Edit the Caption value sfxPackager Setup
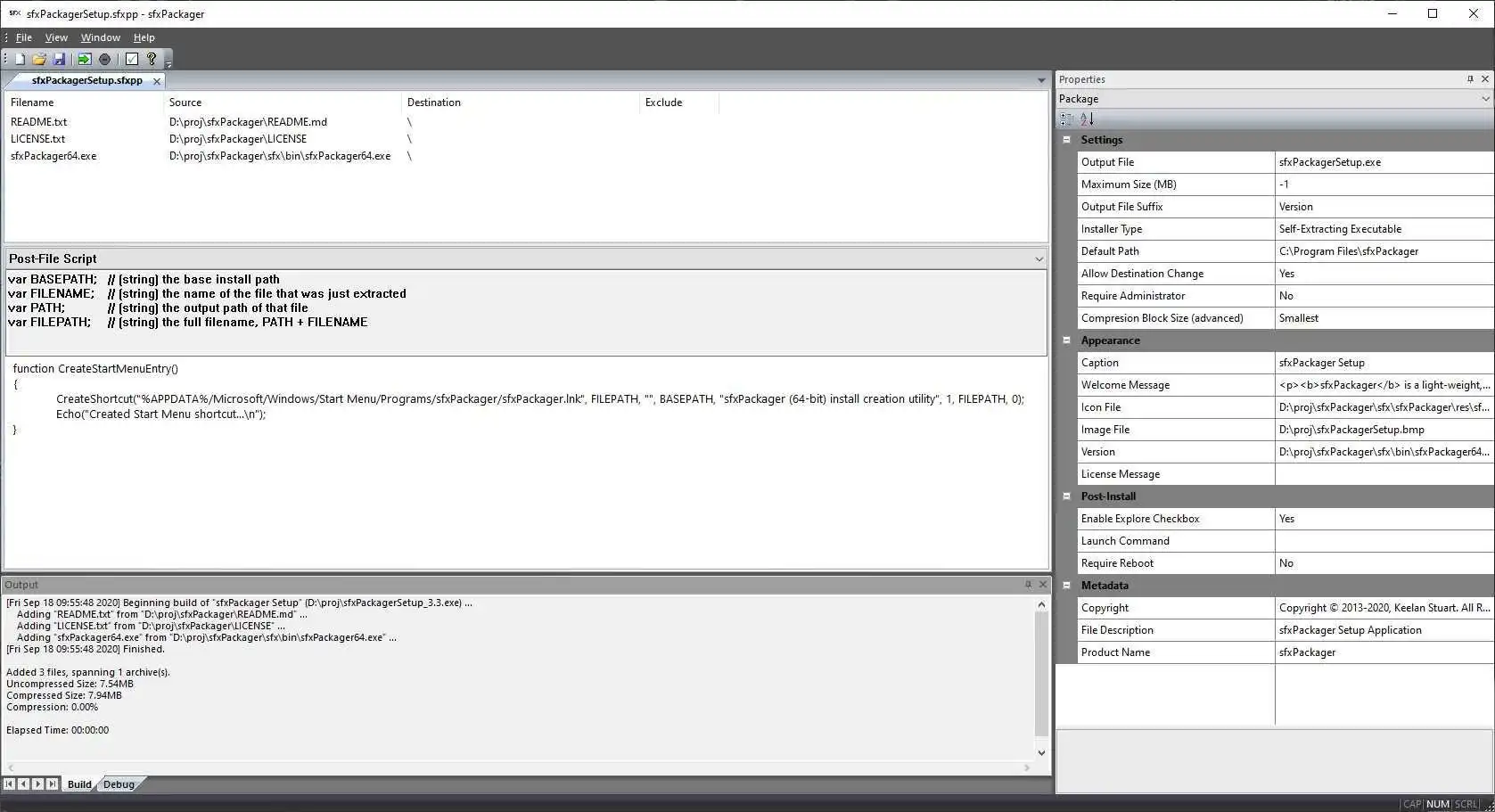Image resolution: width=1495 pixels, height=812 pixels. 1384,363
